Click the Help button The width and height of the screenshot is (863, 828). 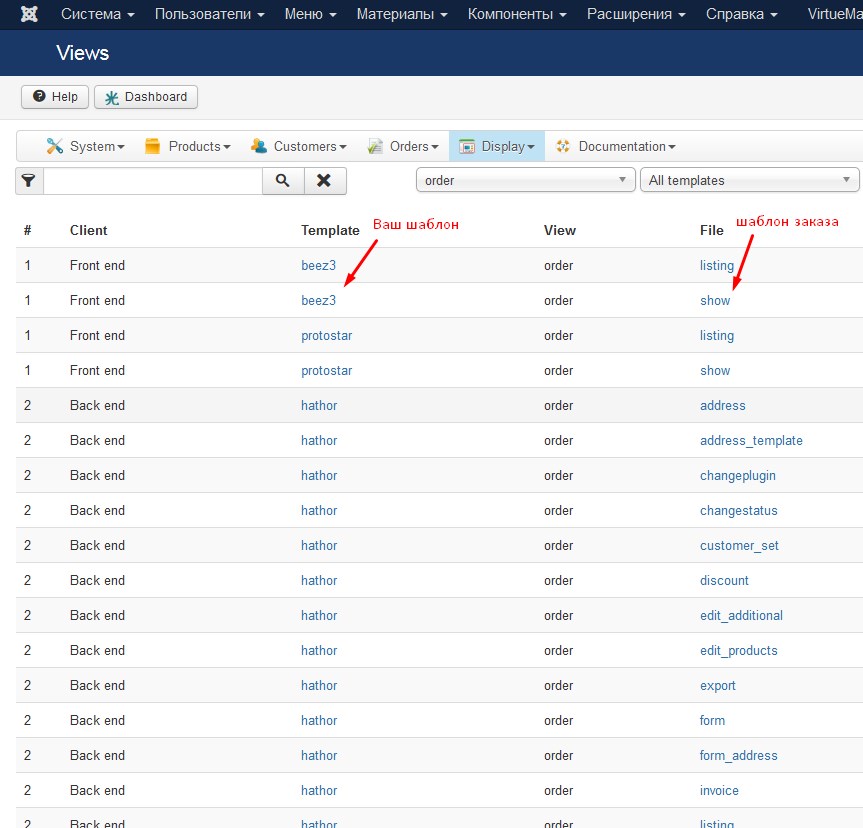pyautogui.click(x=55, y=97)
